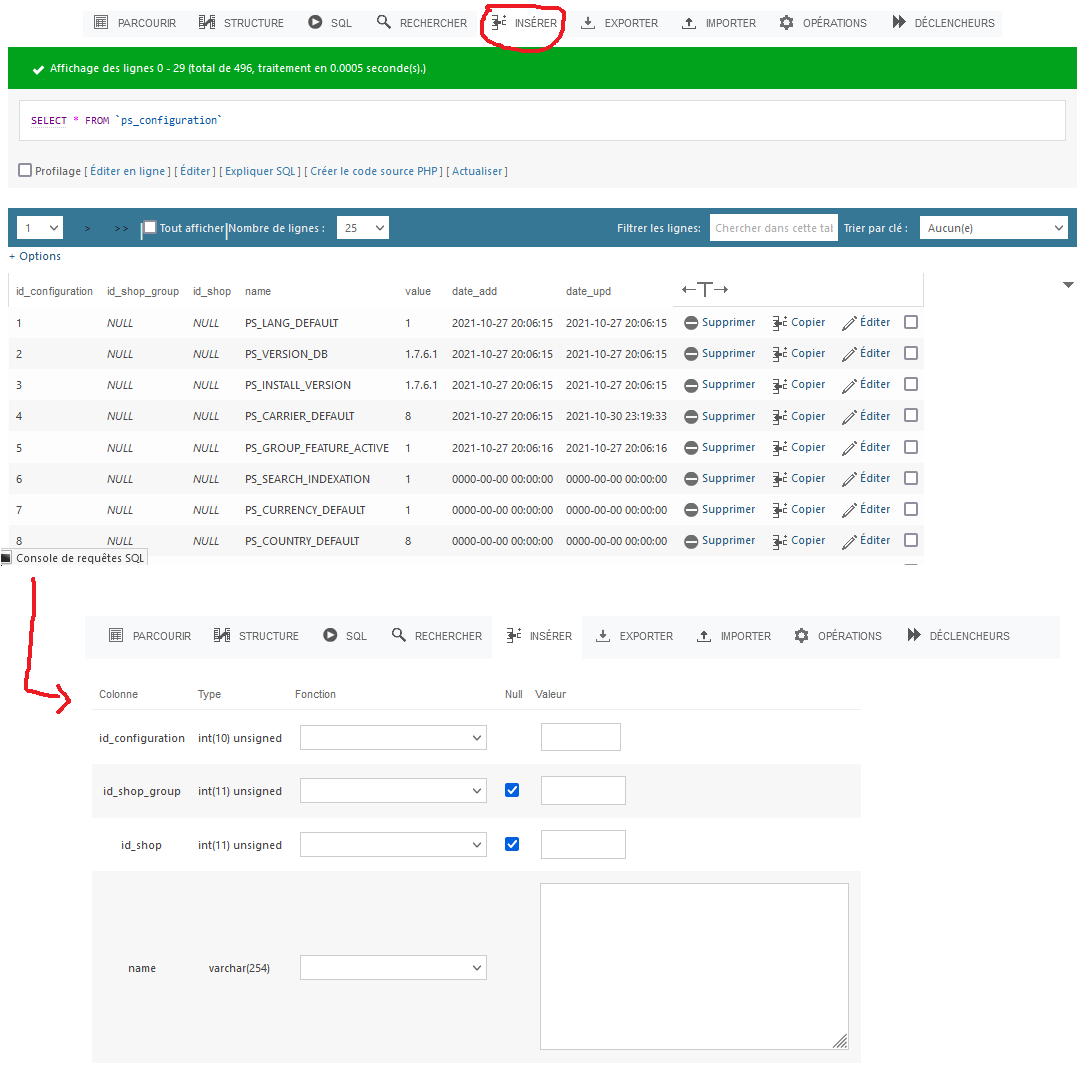
Task: Click Éditer pencil for PS_LANG_DEFAULT row
Action: pos(849,324)
